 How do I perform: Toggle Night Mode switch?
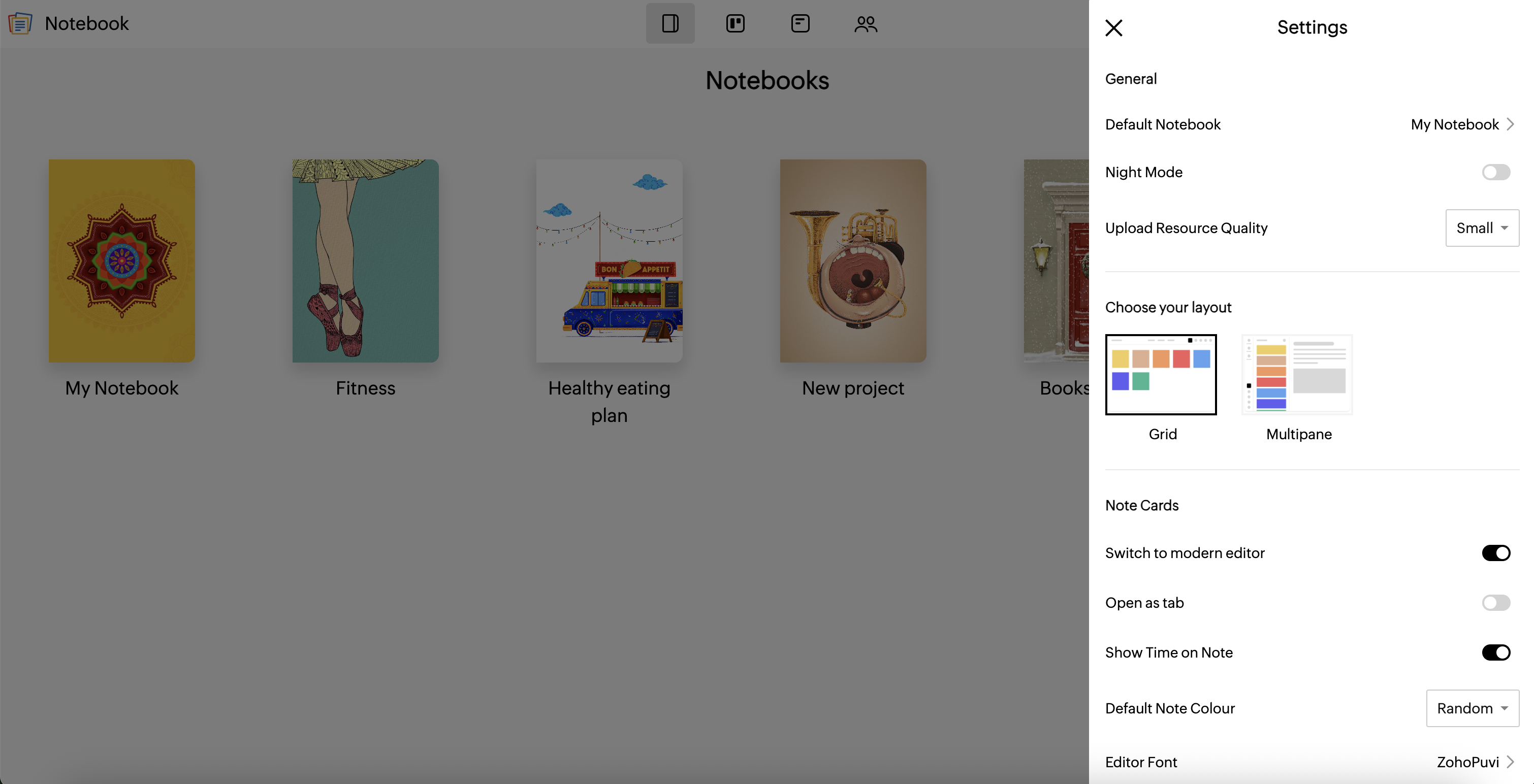1495,172
